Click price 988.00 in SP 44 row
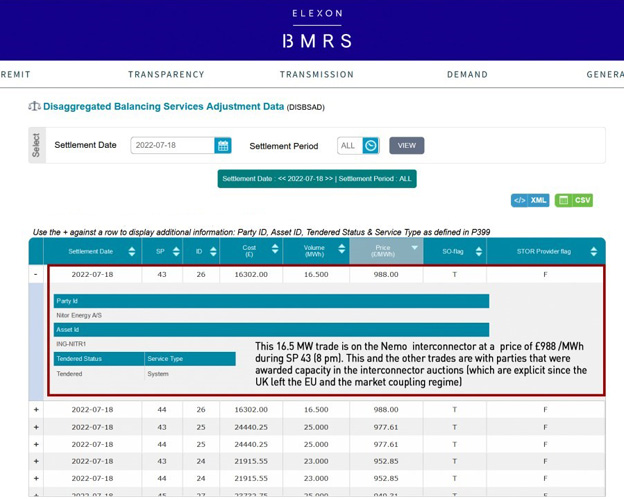Image resolution: width=624 pixels, height=499 pixels. (x=386, y=409)
